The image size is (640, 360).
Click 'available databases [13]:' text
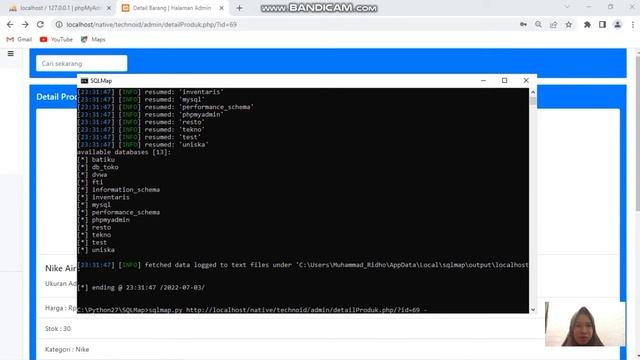tap(124, 152)
